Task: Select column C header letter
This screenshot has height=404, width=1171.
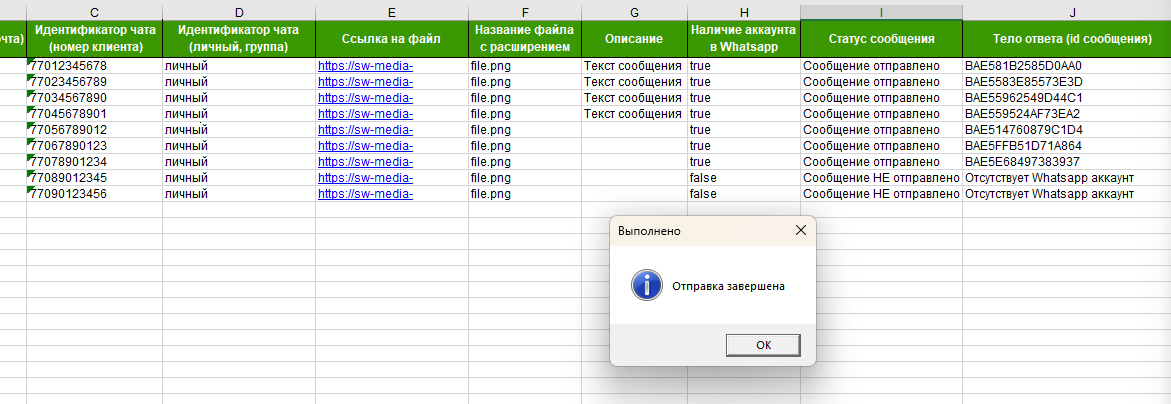Action: (95, 11)
